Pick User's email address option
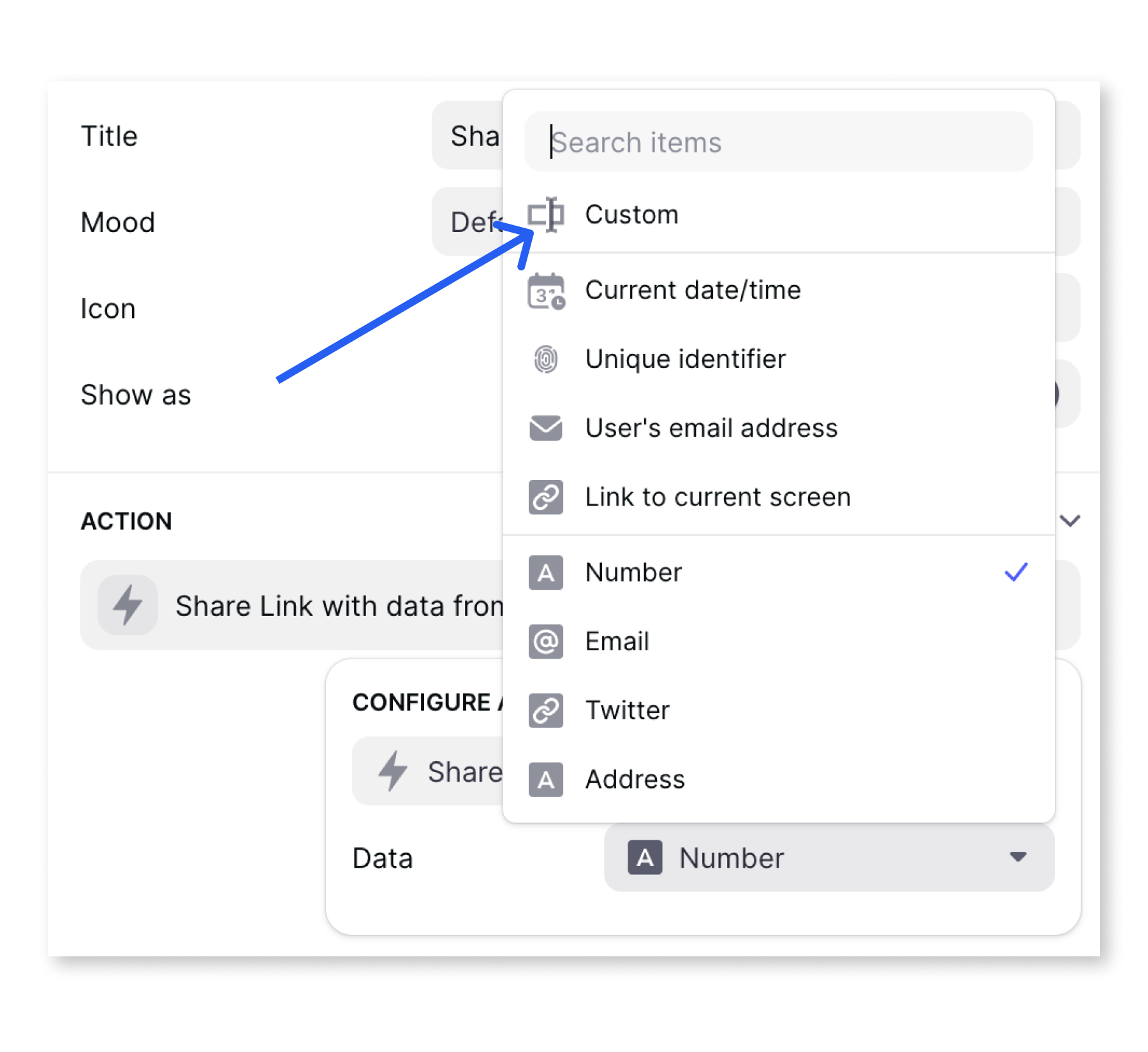The height and width of the screenshot is (1052, 1148). coord(711,428)
